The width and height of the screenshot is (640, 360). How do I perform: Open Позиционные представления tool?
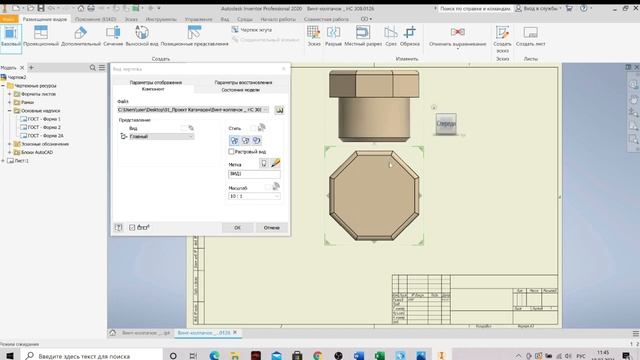coord(194,36)
